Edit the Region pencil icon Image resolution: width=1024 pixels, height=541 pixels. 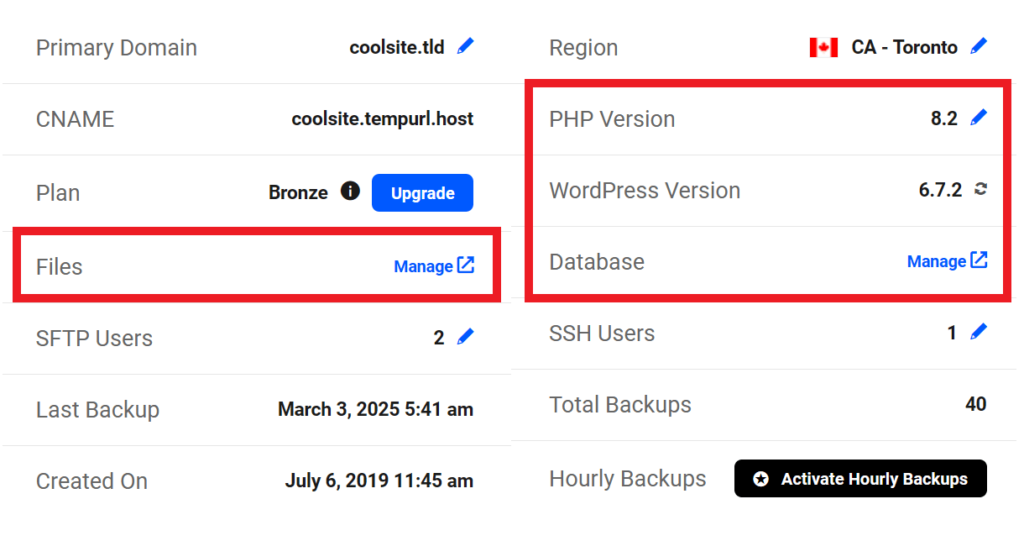979,46
